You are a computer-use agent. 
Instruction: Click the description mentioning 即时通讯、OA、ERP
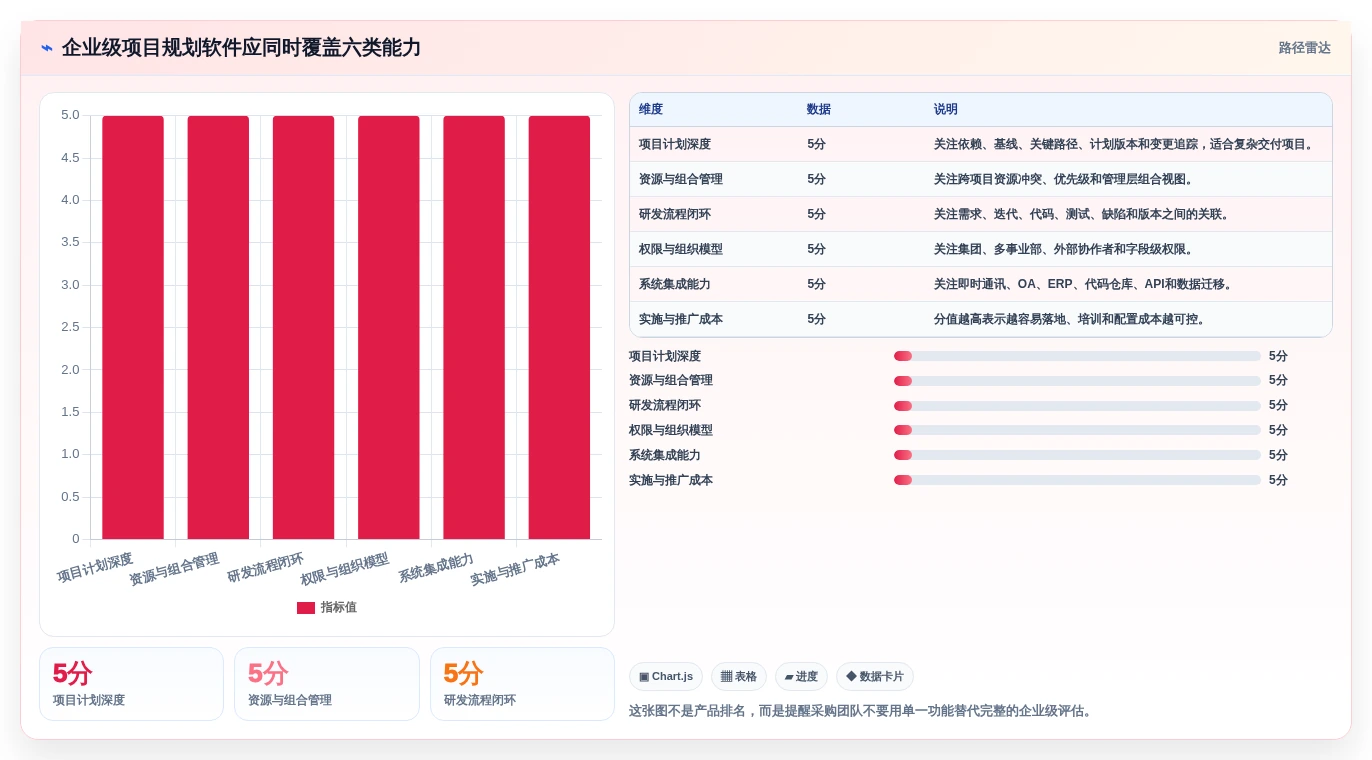[x=1085, y=284]
